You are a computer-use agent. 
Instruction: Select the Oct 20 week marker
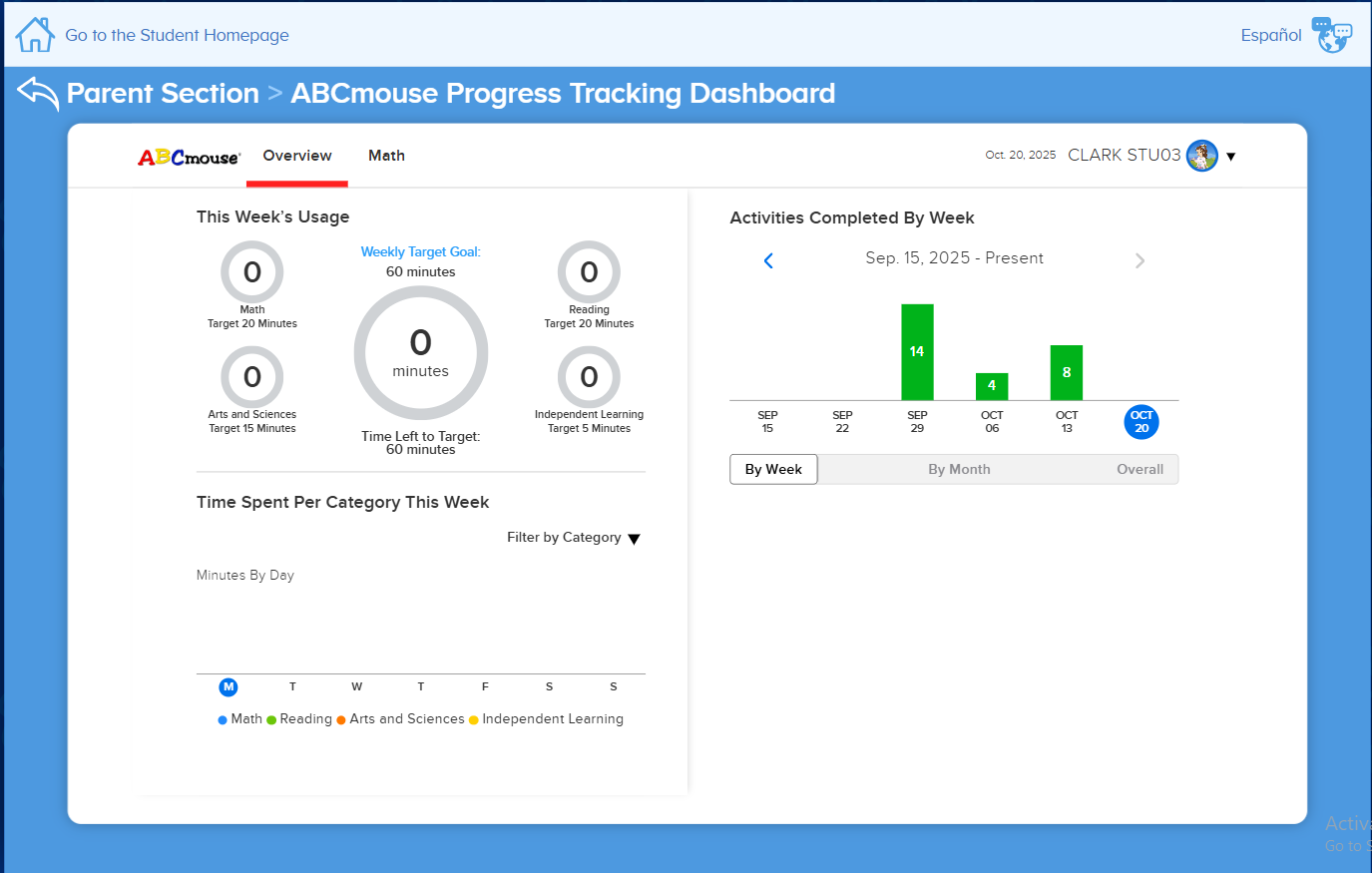pyautogui.click(x=1142, y=422)
